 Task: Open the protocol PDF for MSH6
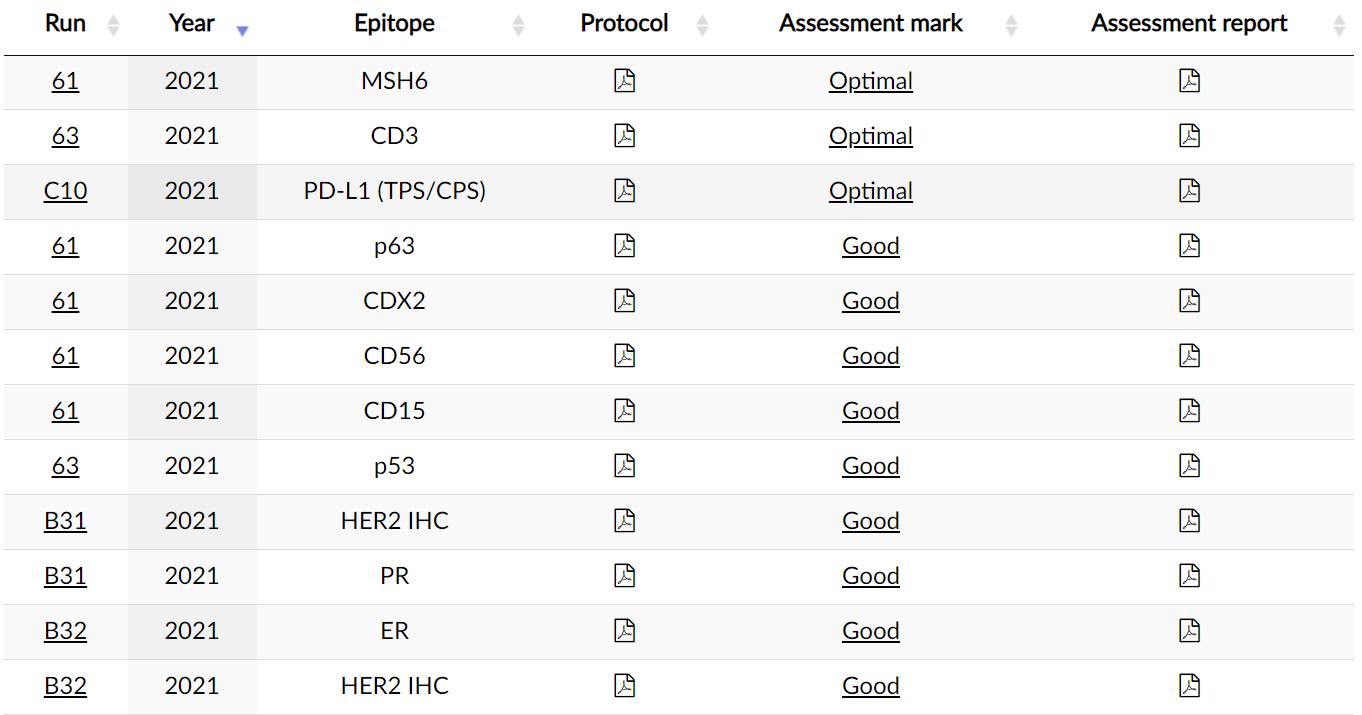coord(624,81)
